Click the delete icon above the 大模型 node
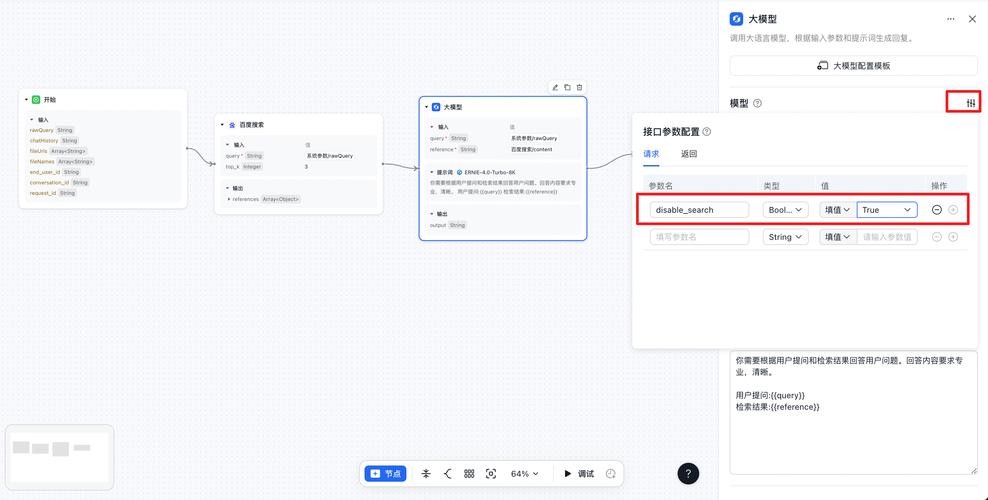988x500 pixels. [579, 87]
